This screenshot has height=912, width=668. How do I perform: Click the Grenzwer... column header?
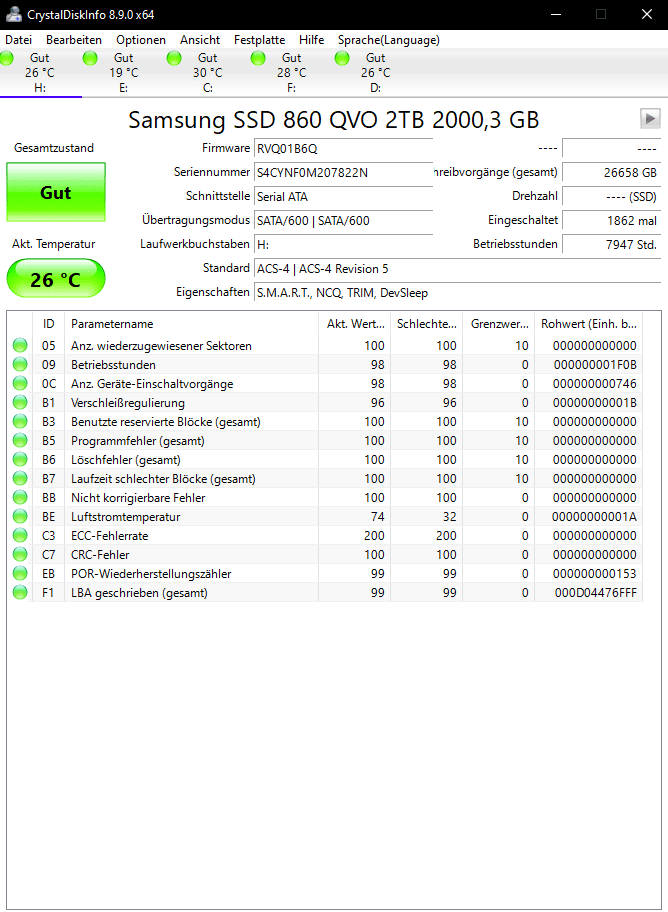(x=499, y=324)
